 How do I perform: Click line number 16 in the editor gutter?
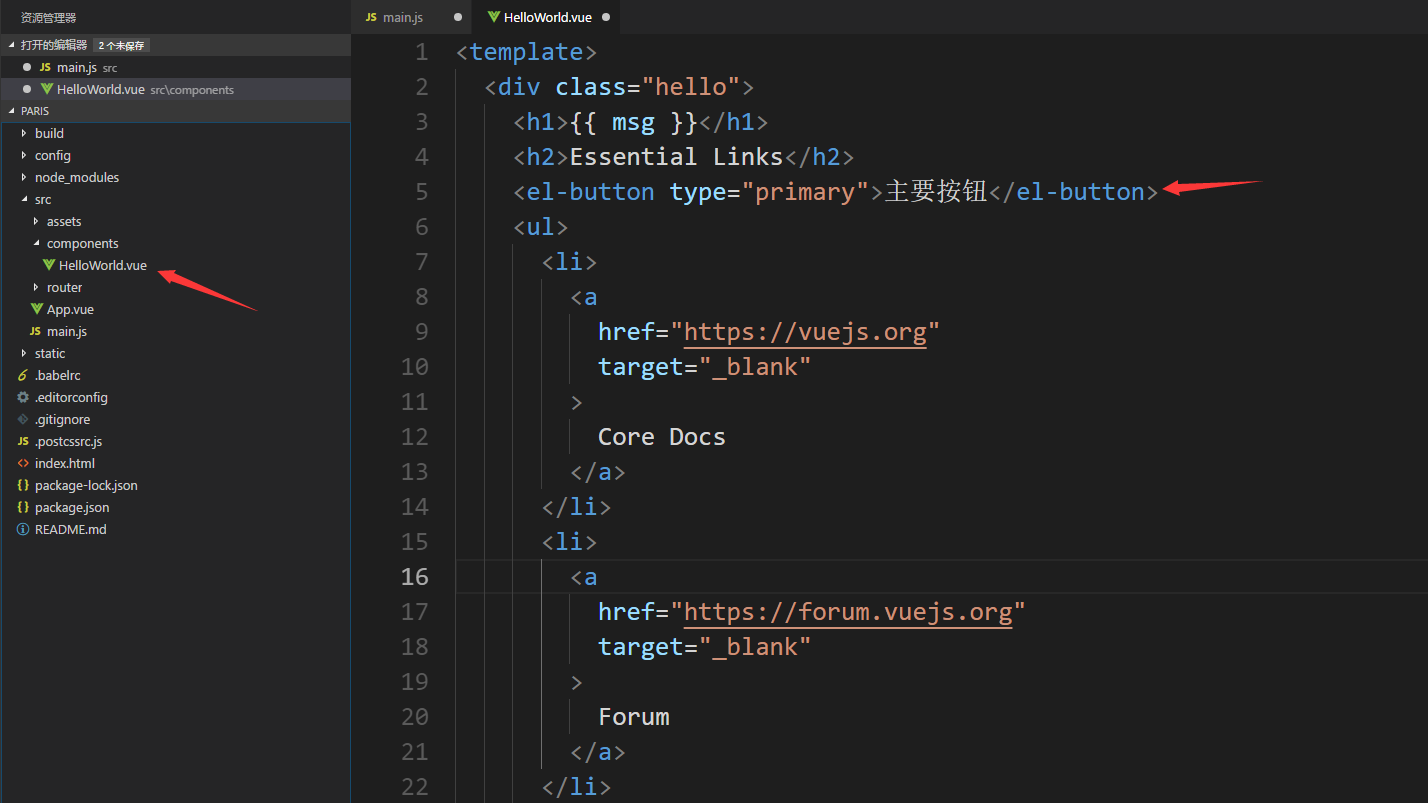[415, 576]
